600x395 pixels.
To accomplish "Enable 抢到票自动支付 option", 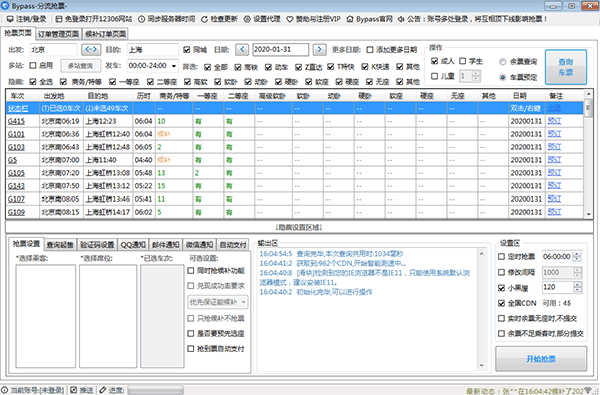I will pos(191,349).
